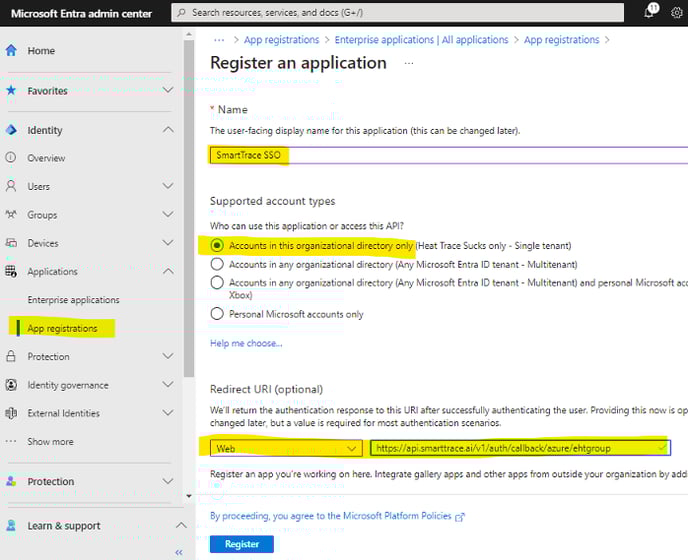The height and width of the screenshot is (560, 688).
Task: Open Overview under Identity
Action: [46, 158]
